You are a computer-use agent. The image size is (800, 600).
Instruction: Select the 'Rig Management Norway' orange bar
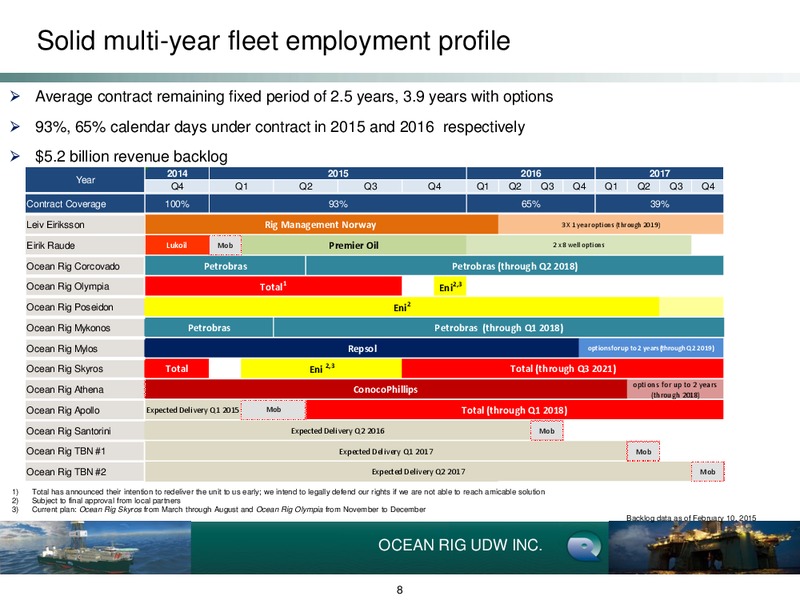pos(321,224)
